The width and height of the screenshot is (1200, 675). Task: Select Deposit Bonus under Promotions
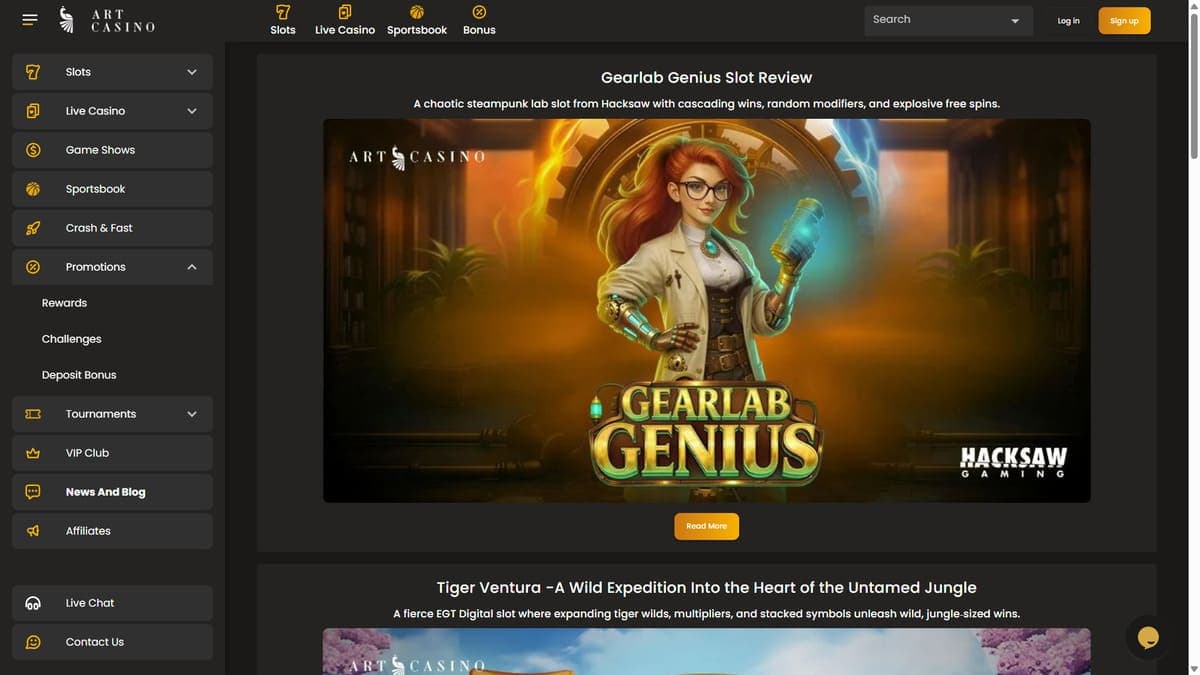click(x=79, y=375)
